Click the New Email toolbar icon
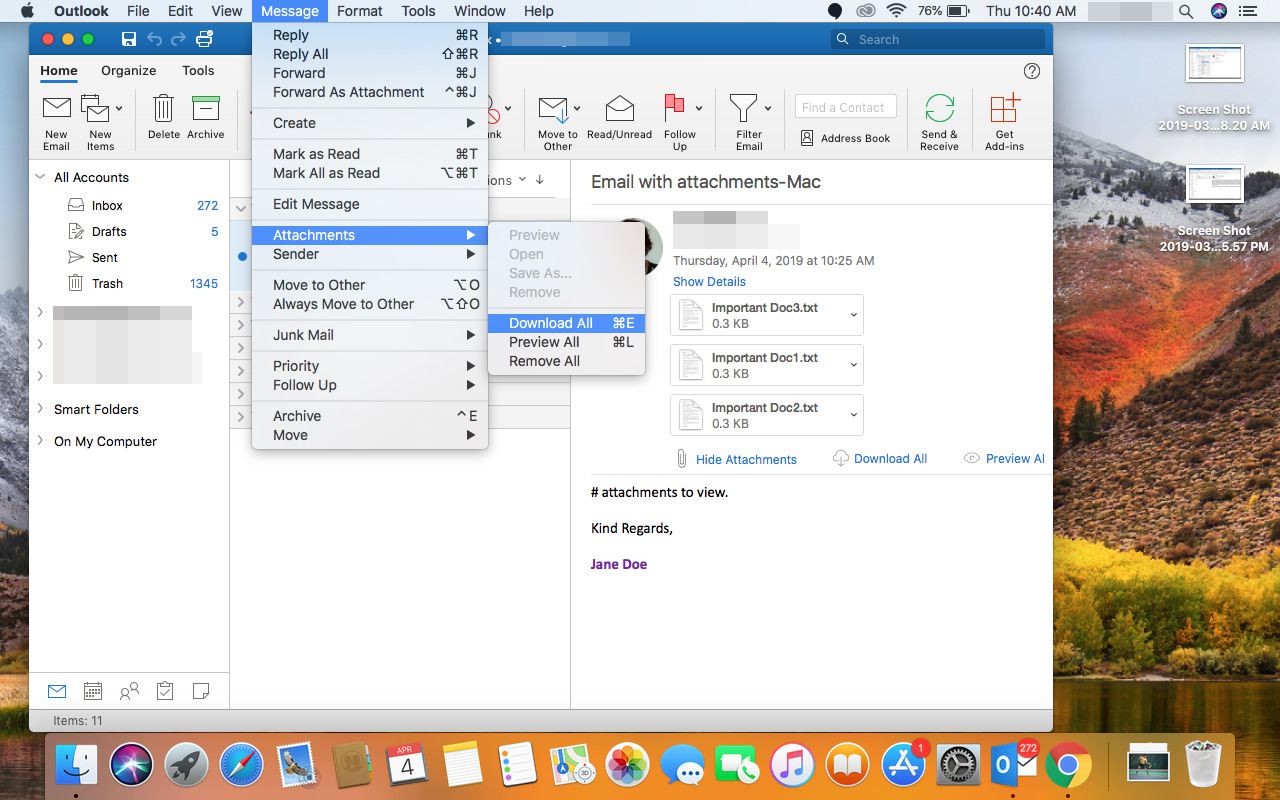 click(x=56, y=110)
